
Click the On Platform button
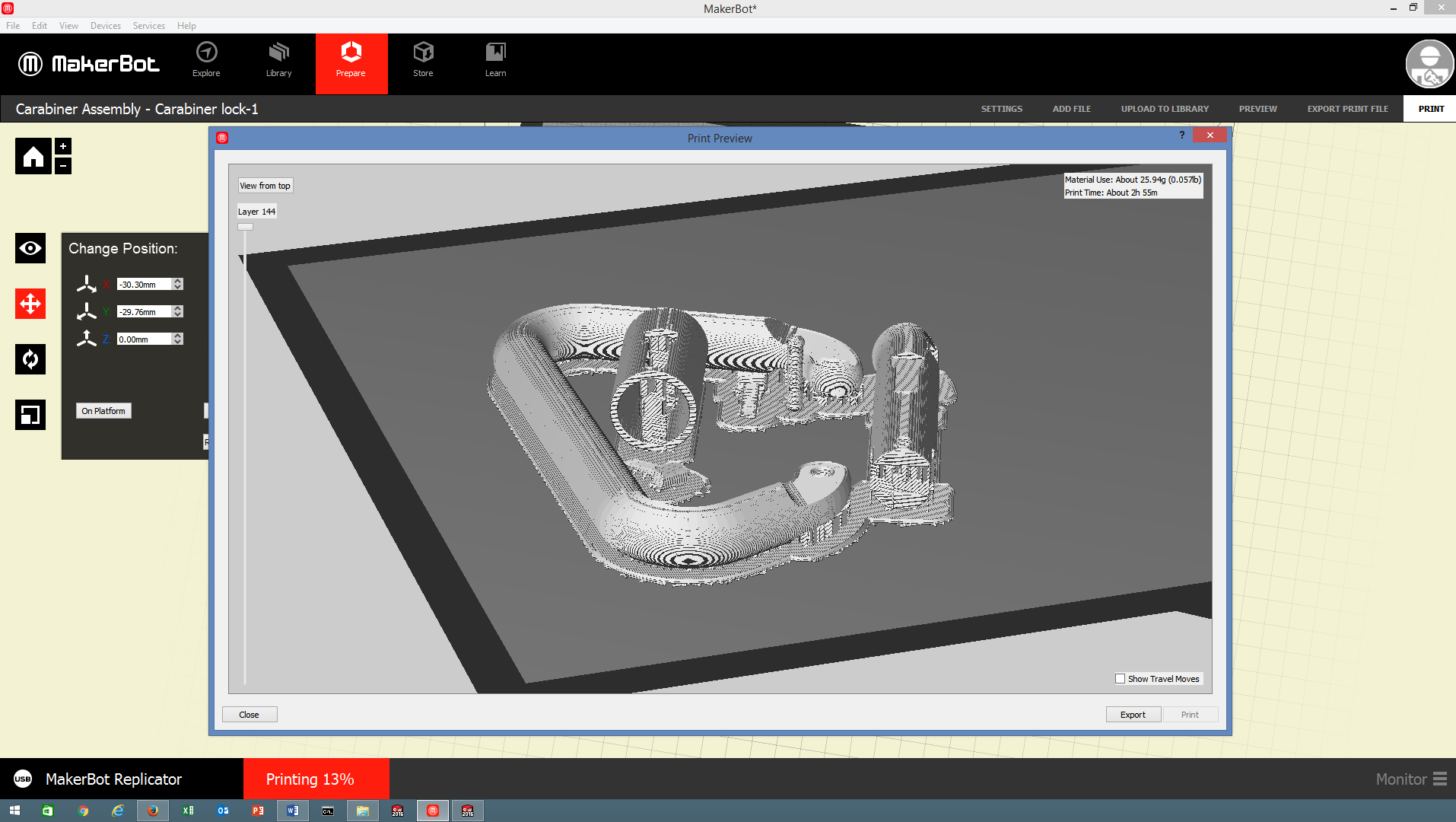tap(103, 411)
